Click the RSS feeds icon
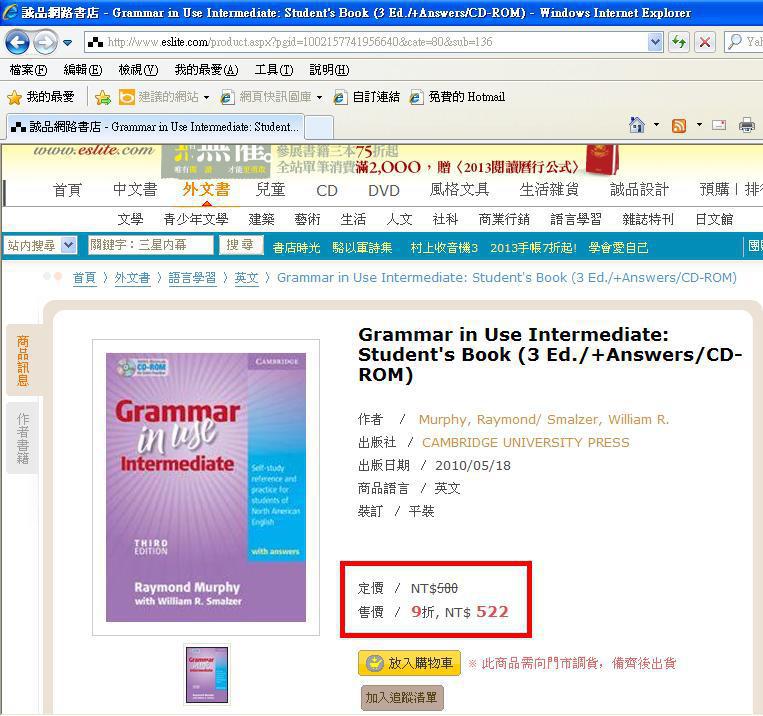Screen dimensions: 763x716 click(679, 126)
